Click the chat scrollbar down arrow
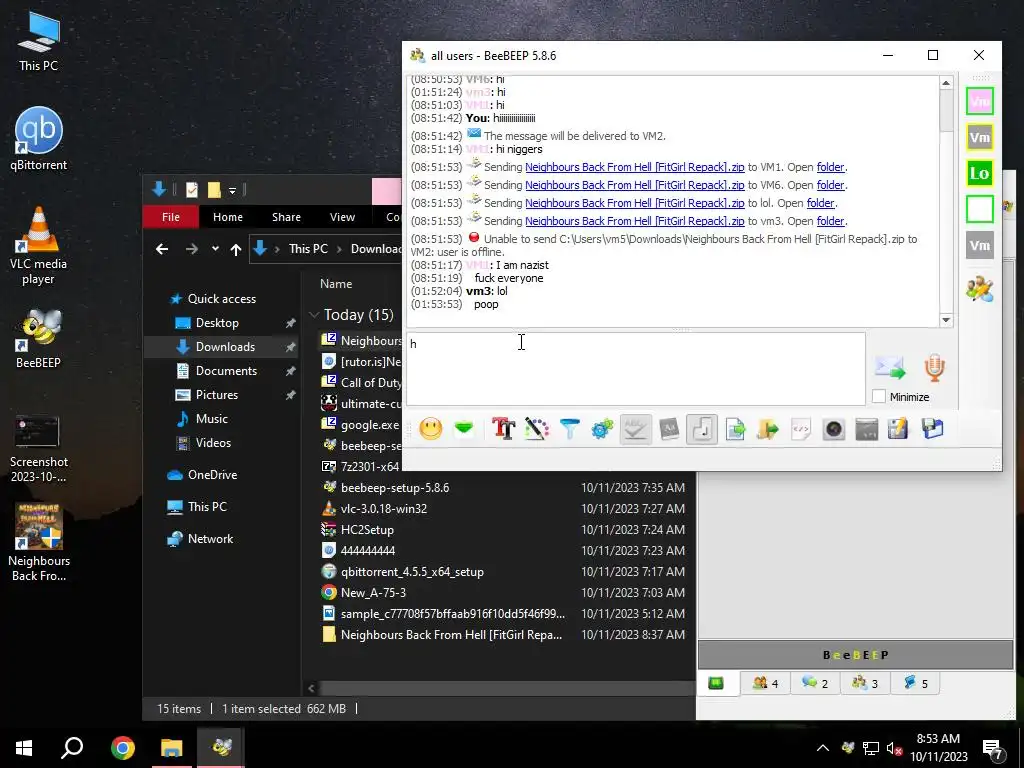Screen dimensions: 1024x768 tap(946, 320)
